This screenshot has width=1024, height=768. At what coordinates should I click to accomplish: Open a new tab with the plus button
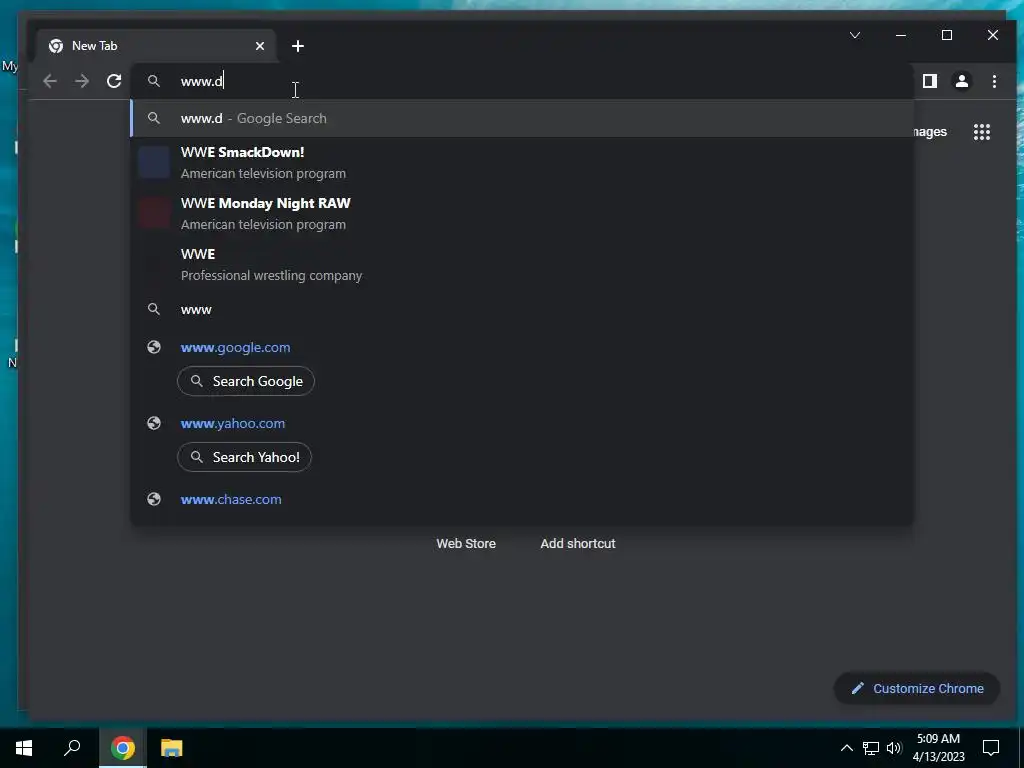(x=298, y=46)
